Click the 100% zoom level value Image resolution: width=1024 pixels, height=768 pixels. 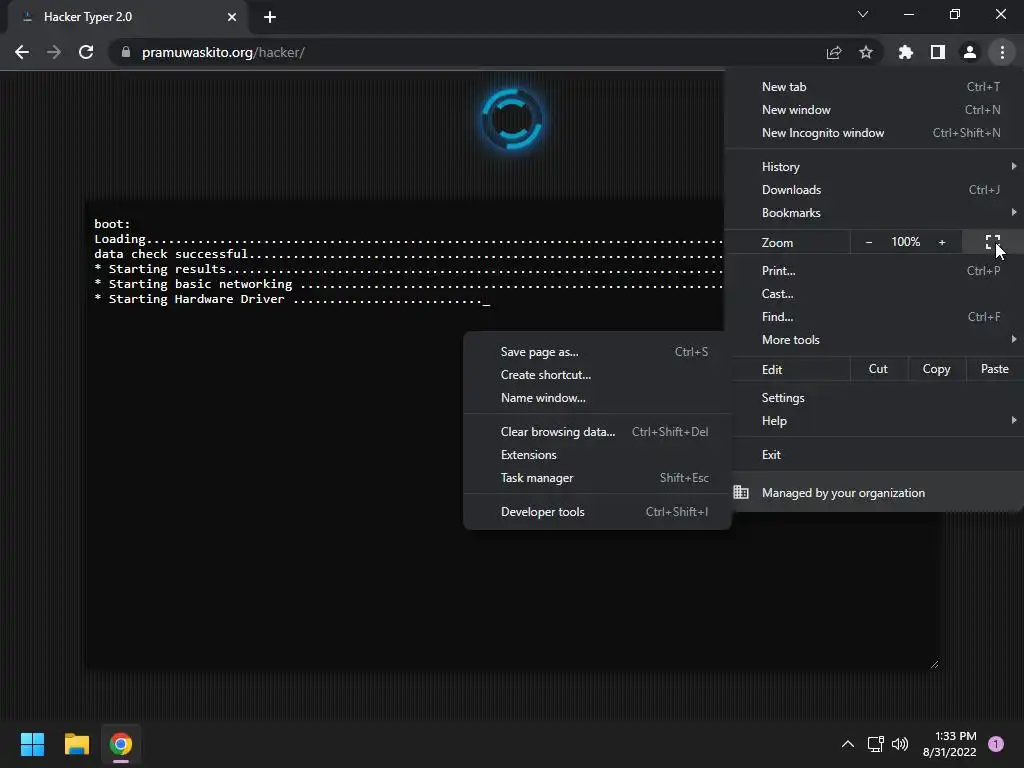click(x=906, y=242)
